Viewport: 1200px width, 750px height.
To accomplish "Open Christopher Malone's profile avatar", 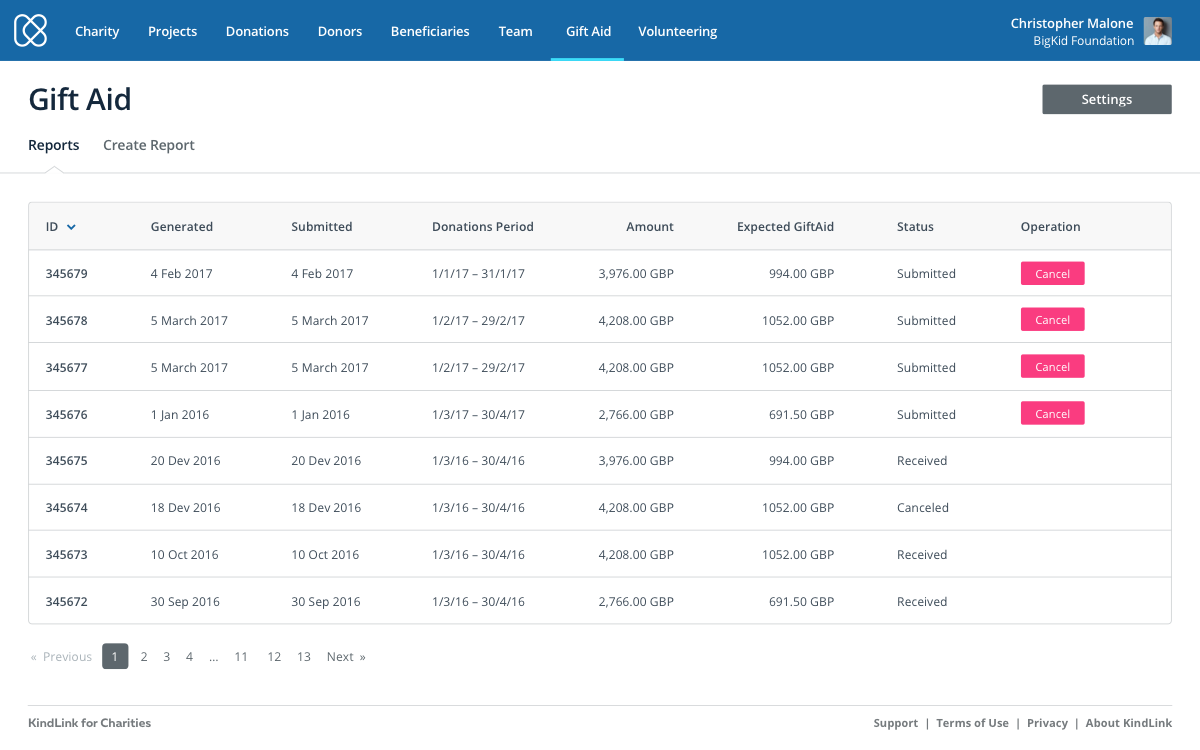I will tap(1157, 31).
